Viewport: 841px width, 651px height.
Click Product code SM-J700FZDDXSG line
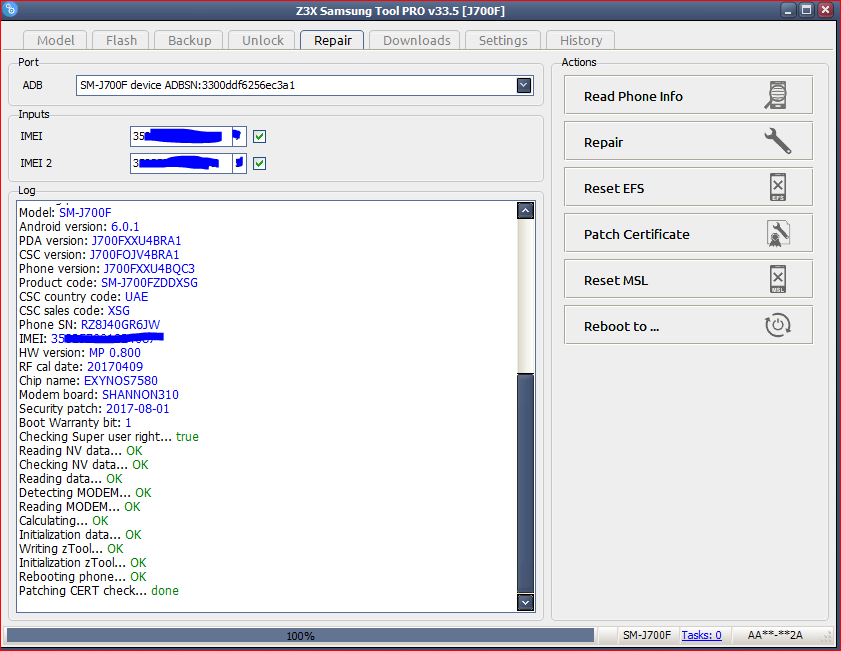108,283
